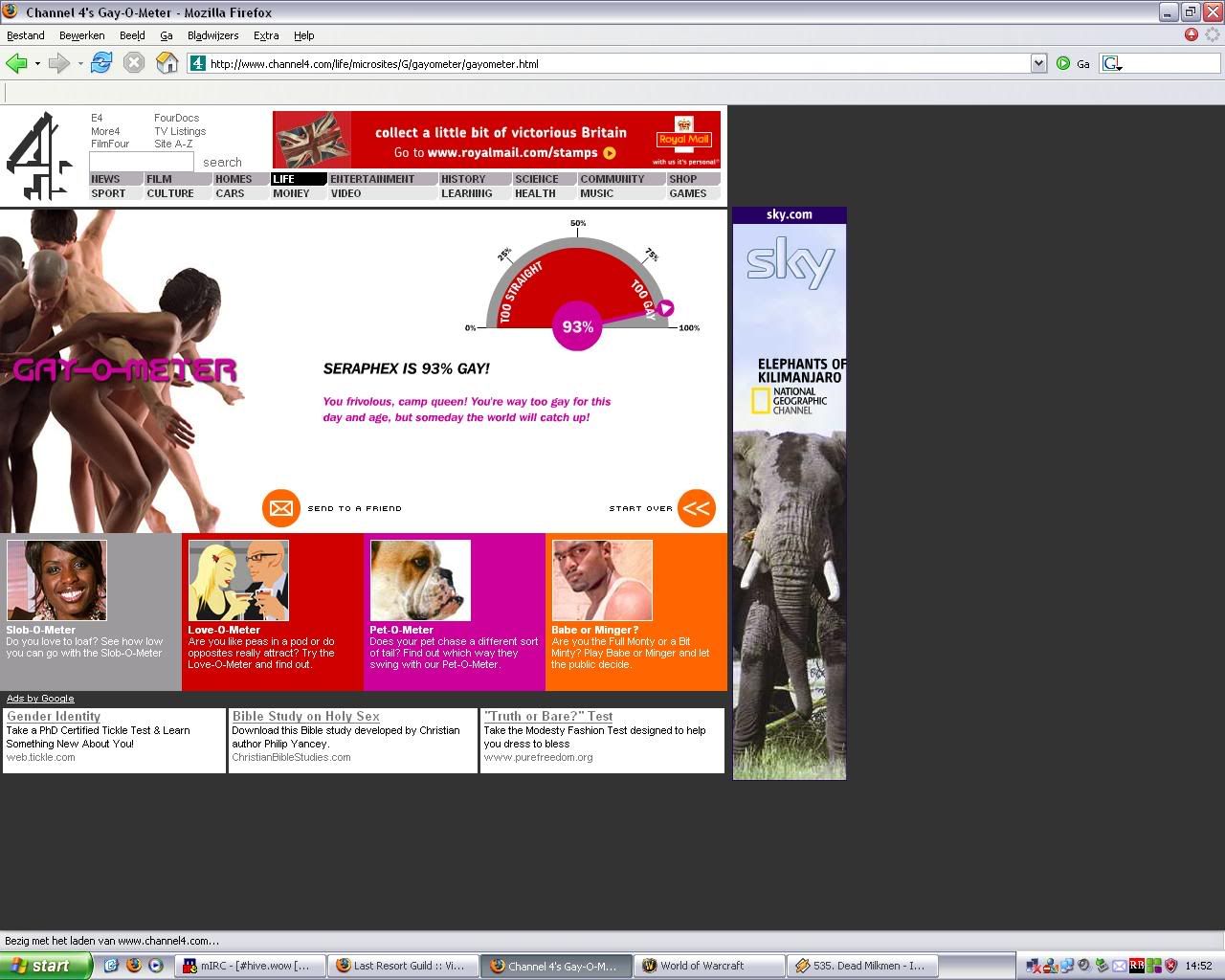Open the Bewerken menu
Viewport: 1225px width, 980px height.
point(82,35)
